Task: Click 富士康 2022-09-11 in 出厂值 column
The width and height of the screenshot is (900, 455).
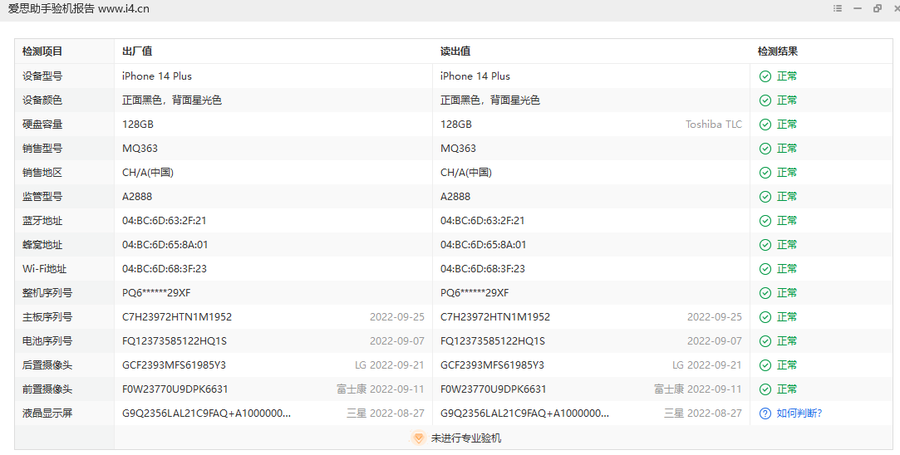Action: [380, 390]
